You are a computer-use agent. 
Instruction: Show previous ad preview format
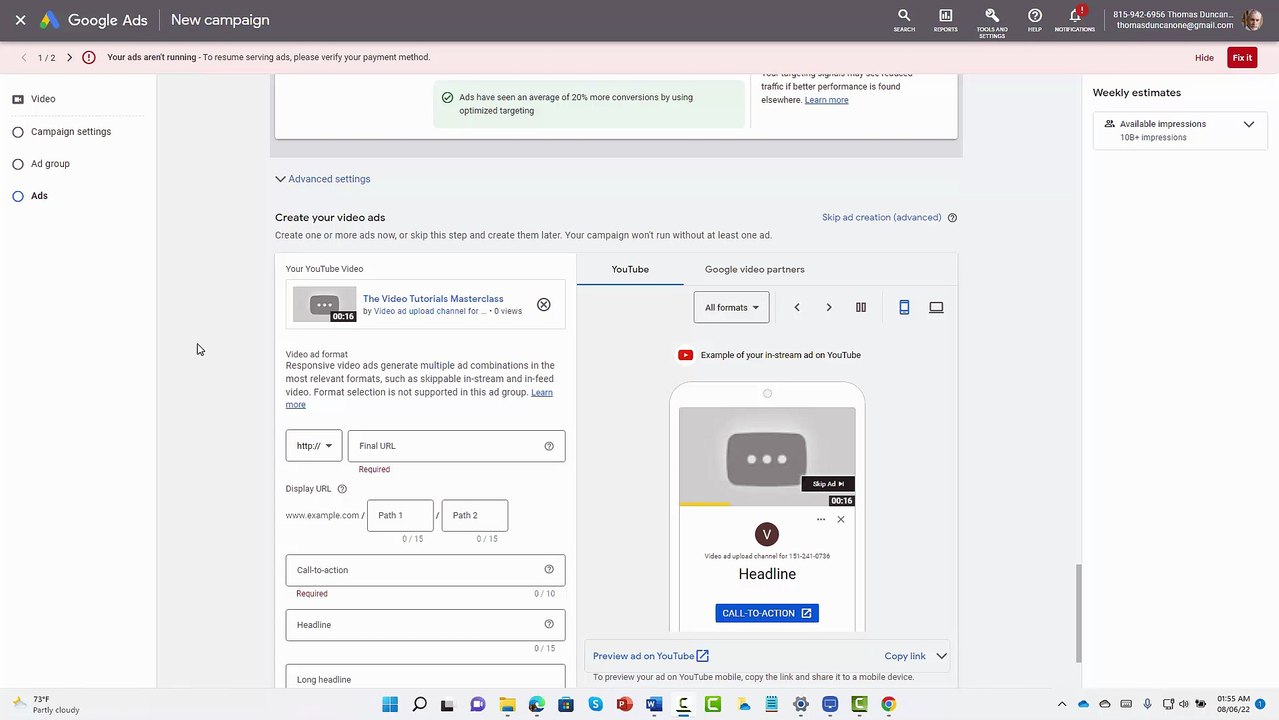click(797, 308)
